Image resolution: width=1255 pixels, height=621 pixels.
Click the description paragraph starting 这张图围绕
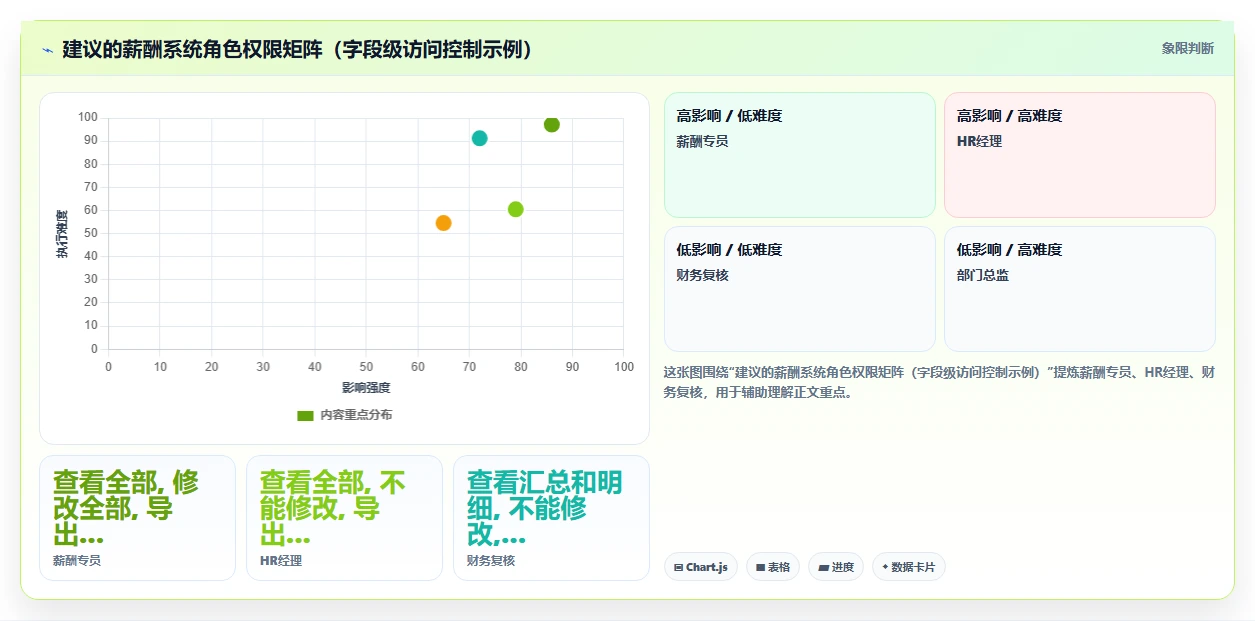pos(939,382)
